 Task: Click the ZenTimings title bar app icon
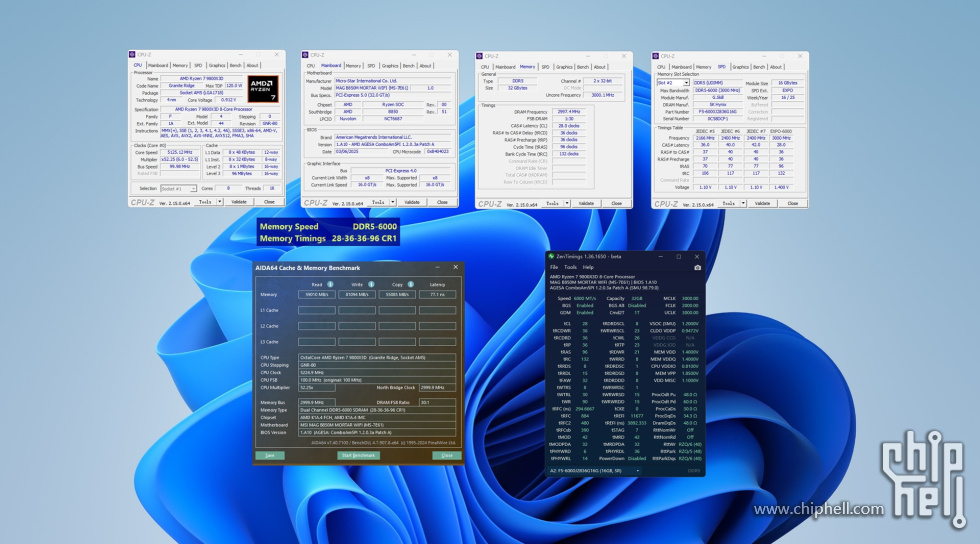tap(551, 256)
